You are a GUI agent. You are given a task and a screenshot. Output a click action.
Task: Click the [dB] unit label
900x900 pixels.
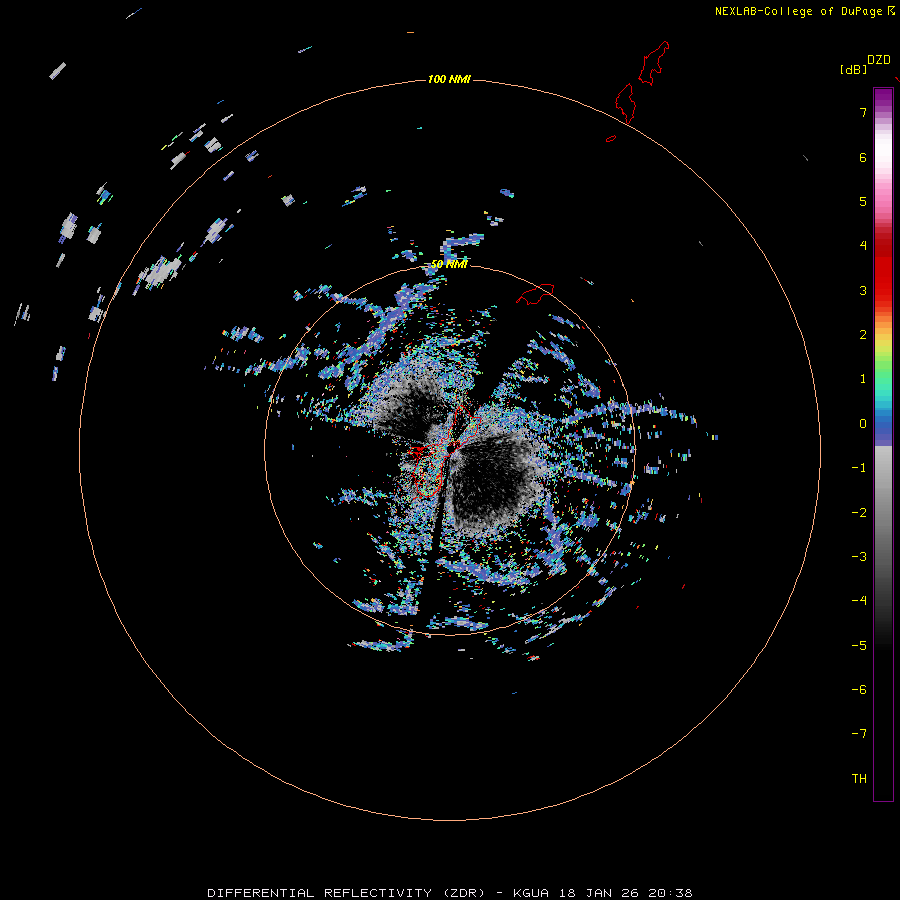pyautogui.click(x=853, y=69)
